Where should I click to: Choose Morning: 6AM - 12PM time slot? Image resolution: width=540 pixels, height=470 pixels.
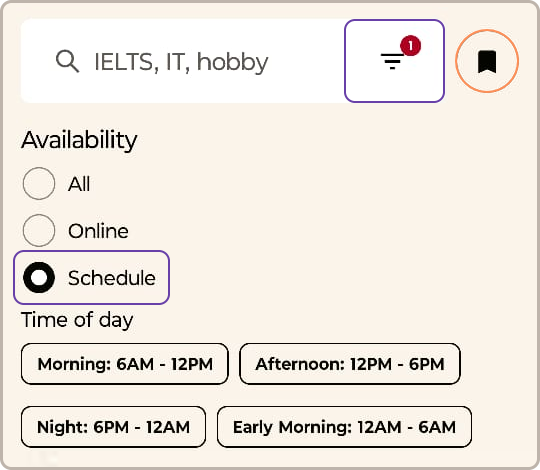point(125,364)
